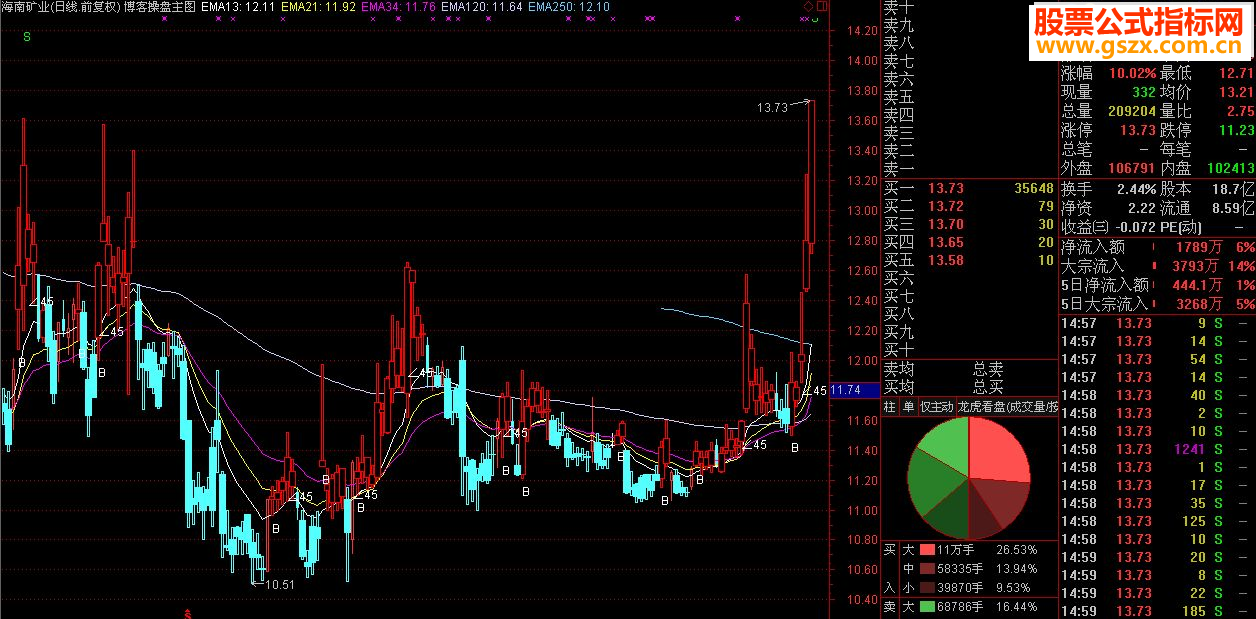The height and width of the screenshot is (619, 1256).
Task: Select the 14:57 trade of 54 lots
Action: tap(1157, 359)
